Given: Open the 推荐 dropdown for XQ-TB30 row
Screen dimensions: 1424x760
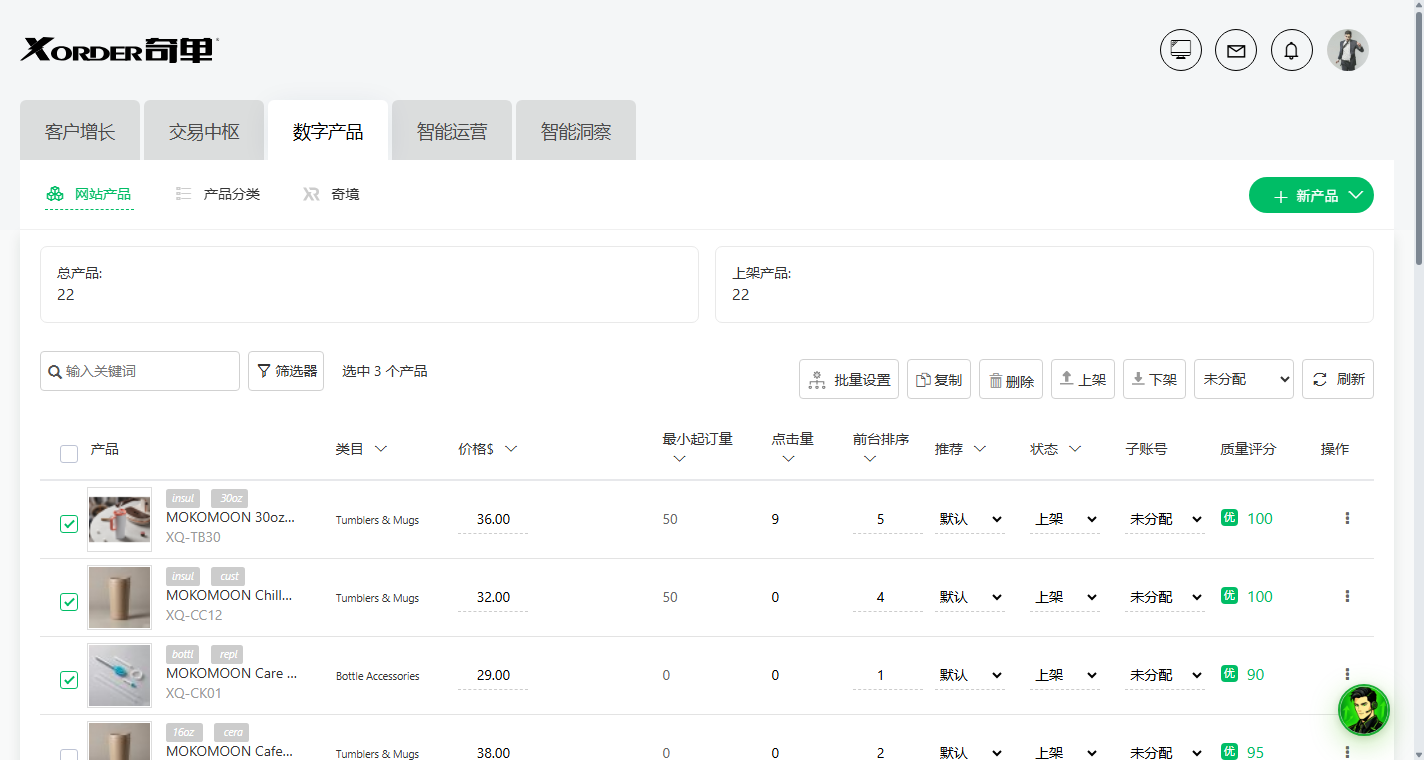Looking at the screenshot, I should click(x=970, y=519).
